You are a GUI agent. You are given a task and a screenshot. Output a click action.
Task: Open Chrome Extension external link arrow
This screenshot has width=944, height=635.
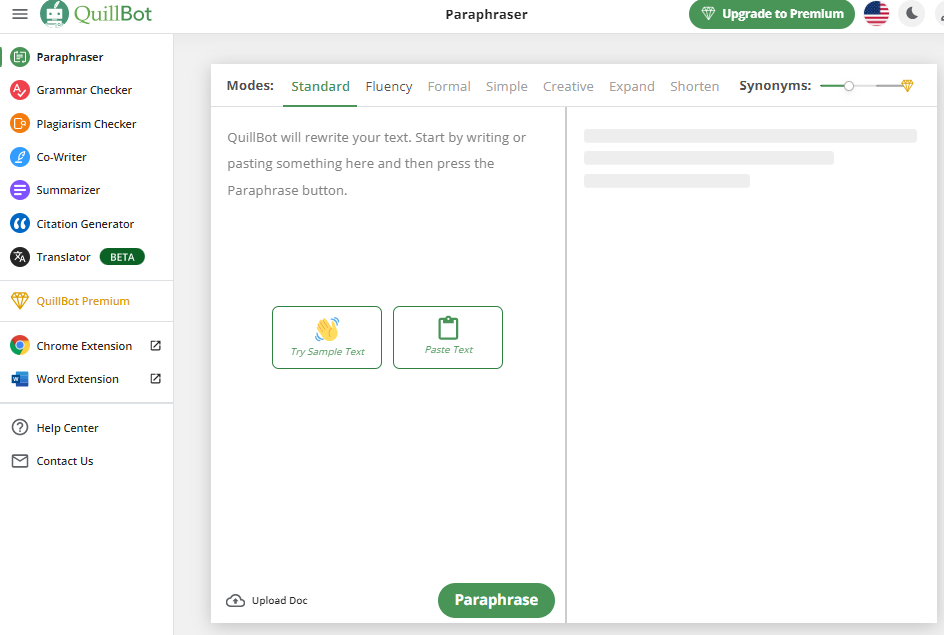point(155,345)
